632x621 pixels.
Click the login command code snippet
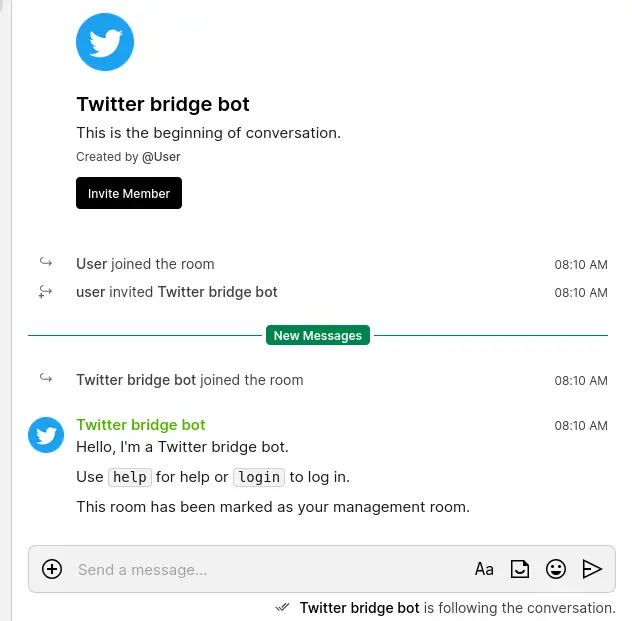(x=259, y=477)
